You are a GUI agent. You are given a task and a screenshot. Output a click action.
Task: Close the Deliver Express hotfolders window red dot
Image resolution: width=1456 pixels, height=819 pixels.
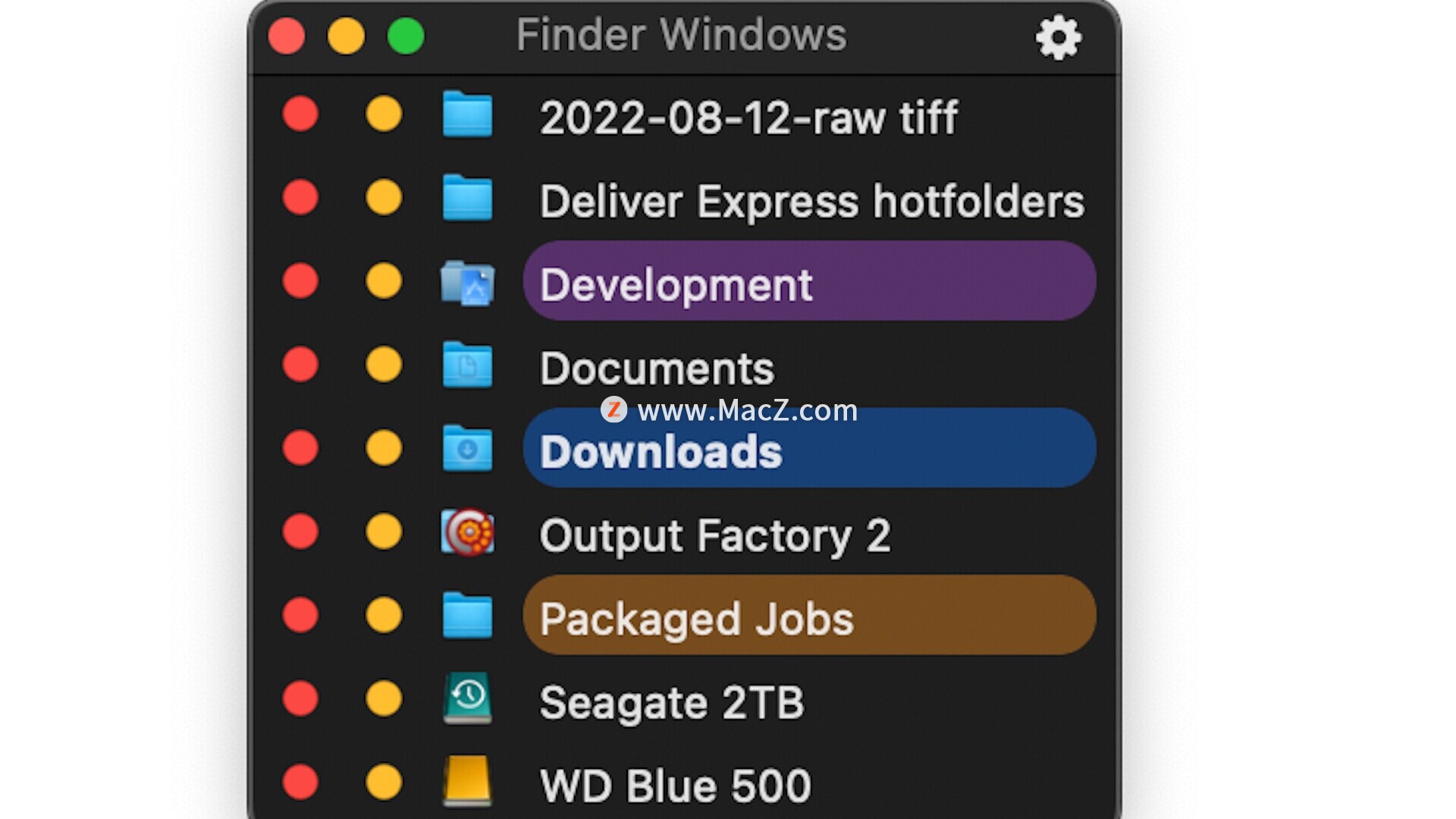300,197
